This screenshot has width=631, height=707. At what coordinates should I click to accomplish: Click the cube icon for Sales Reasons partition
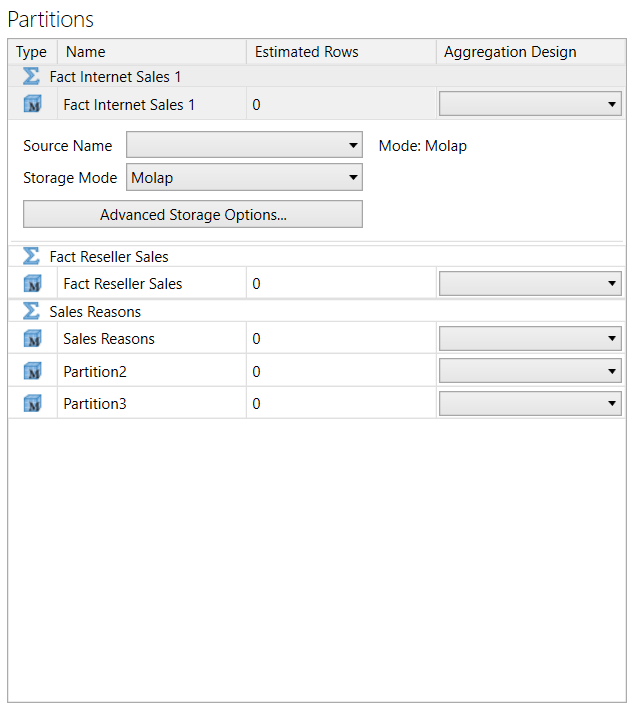[32, 339]
